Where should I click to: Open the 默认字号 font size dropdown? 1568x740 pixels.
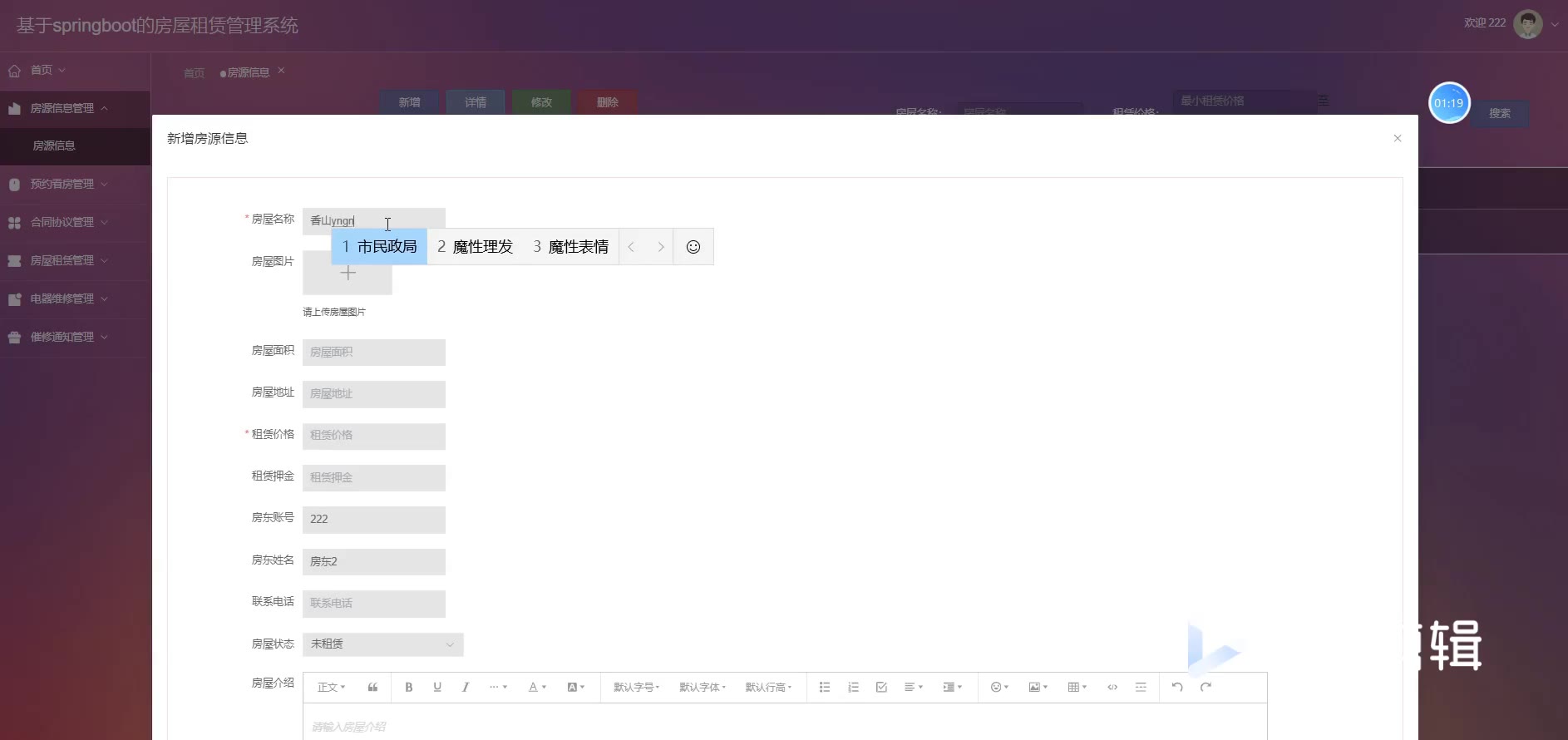click(636, 687)
